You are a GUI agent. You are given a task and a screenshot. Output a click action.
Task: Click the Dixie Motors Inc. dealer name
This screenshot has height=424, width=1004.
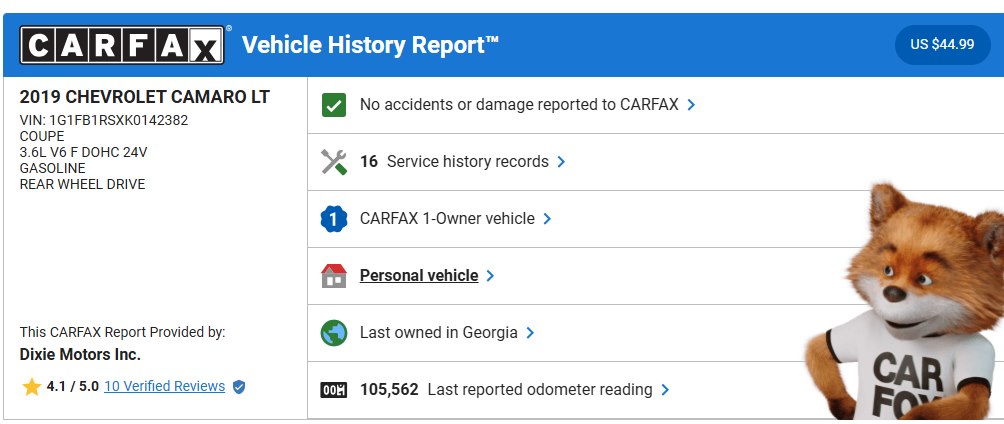[x=80, y=354]
